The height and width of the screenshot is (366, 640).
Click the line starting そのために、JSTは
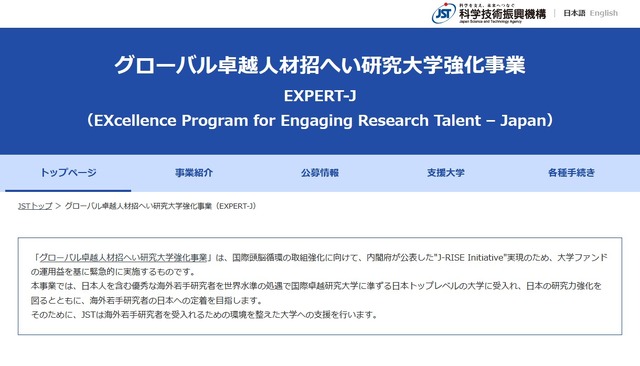[205, 315]
